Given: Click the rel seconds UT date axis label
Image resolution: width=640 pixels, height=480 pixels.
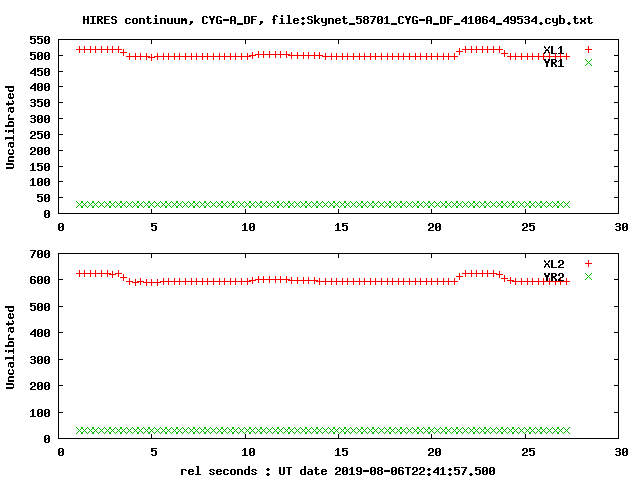Looking at the screenshot, I should tap(338, 471).
